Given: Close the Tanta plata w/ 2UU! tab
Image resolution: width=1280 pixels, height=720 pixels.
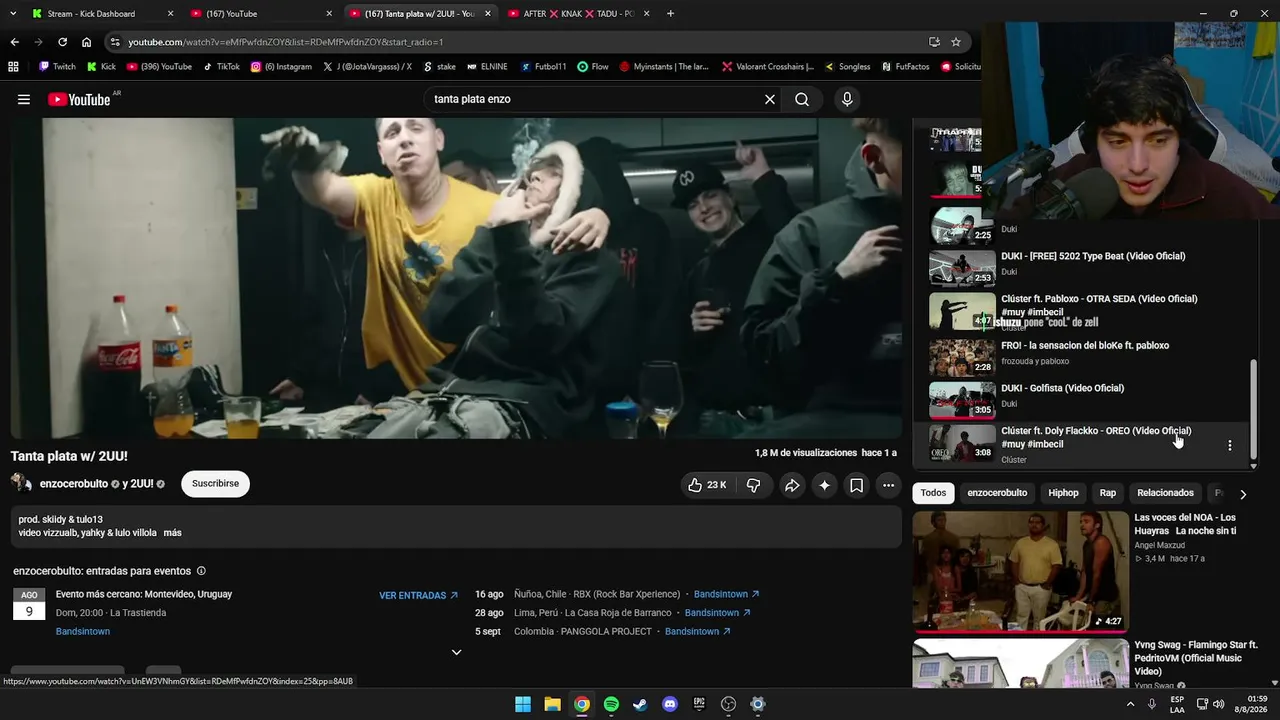Looking at the screenshot, I should tap(488, 14).
